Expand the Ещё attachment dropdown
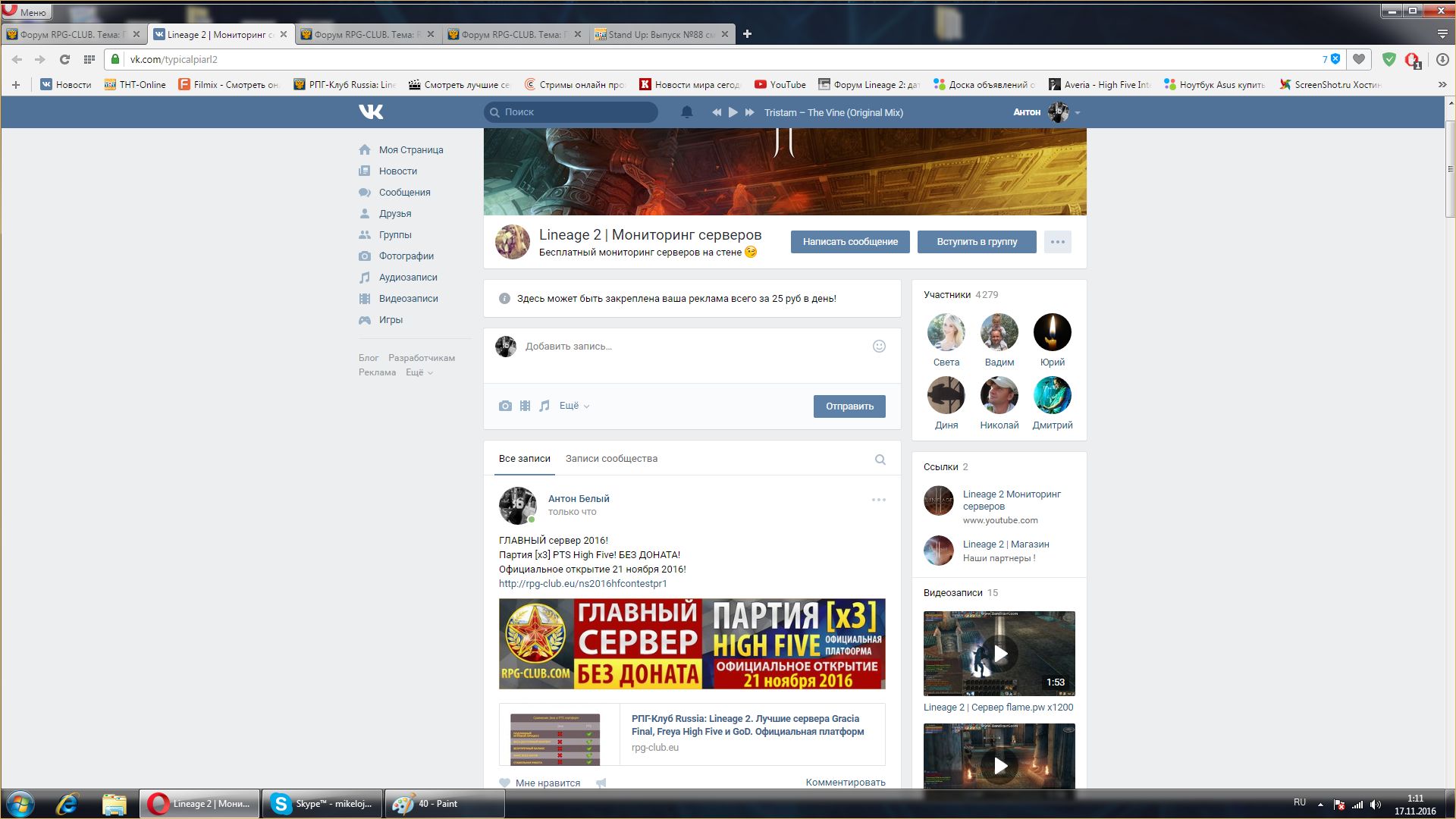 coord(574,406)
